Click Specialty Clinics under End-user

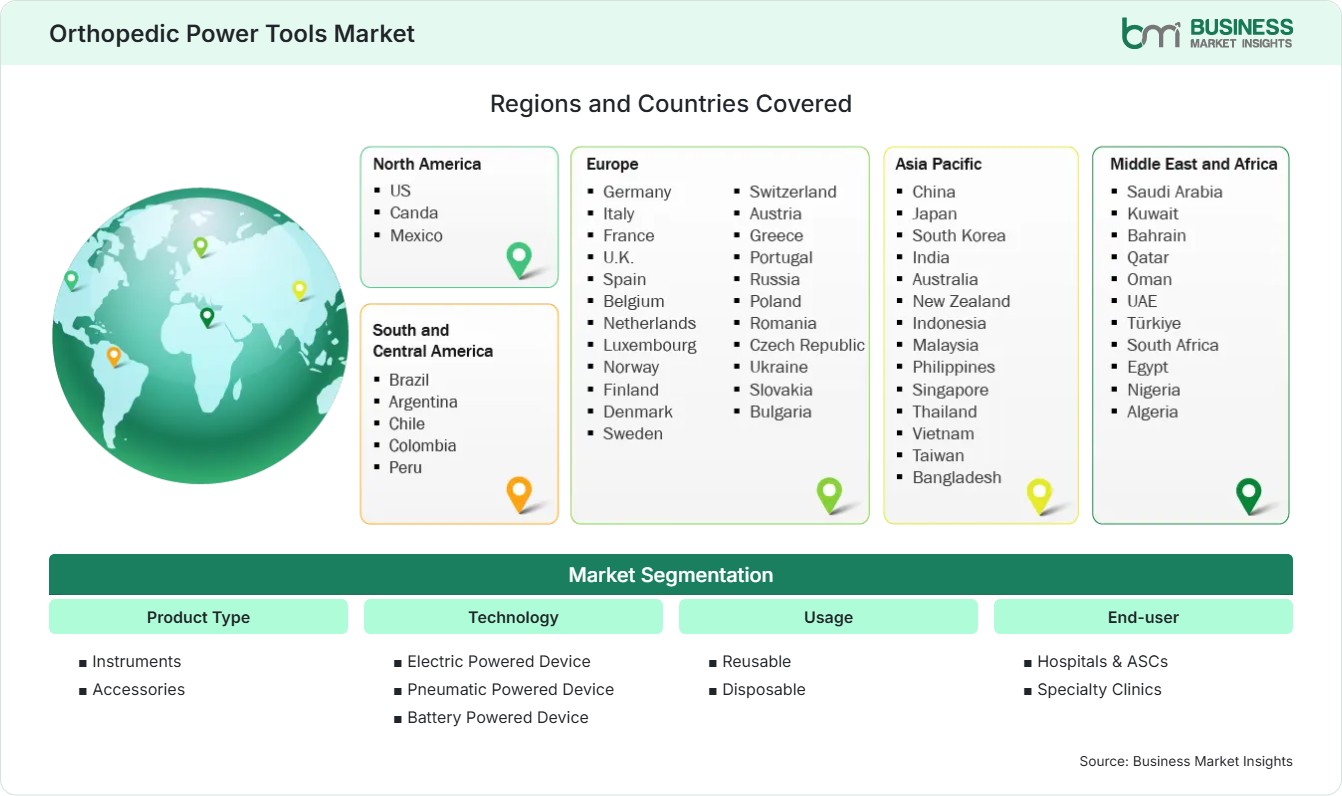pyautogui.click(x=1100, y=690)
